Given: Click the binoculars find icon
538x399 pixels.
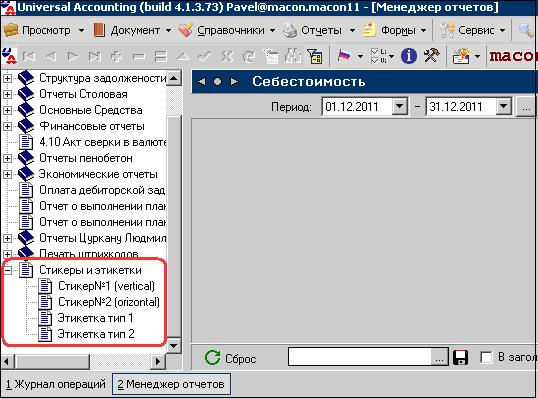Looking at the screenshot, I should 293,56.
